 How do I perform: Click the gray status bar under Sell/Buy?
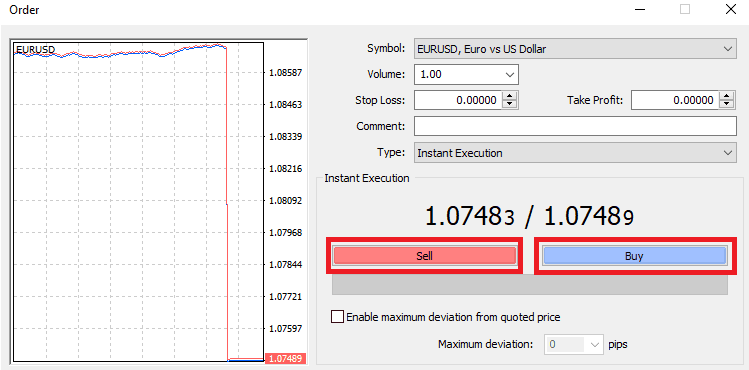pyautogui.click(x=529, y=285)
